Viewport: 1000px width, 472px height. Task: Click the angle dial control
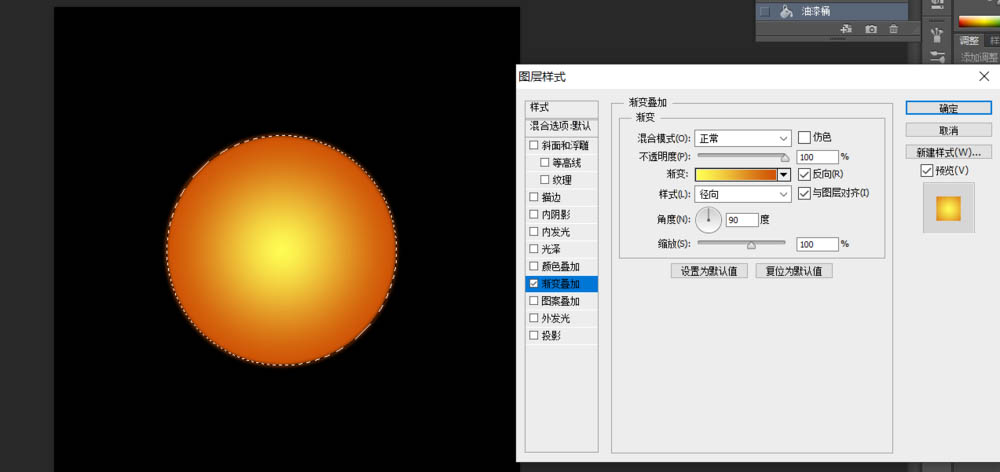[708, 219]
